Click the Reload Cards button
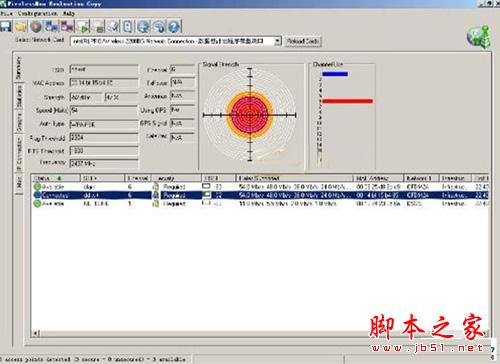500x364 pixels. [303, 41]
